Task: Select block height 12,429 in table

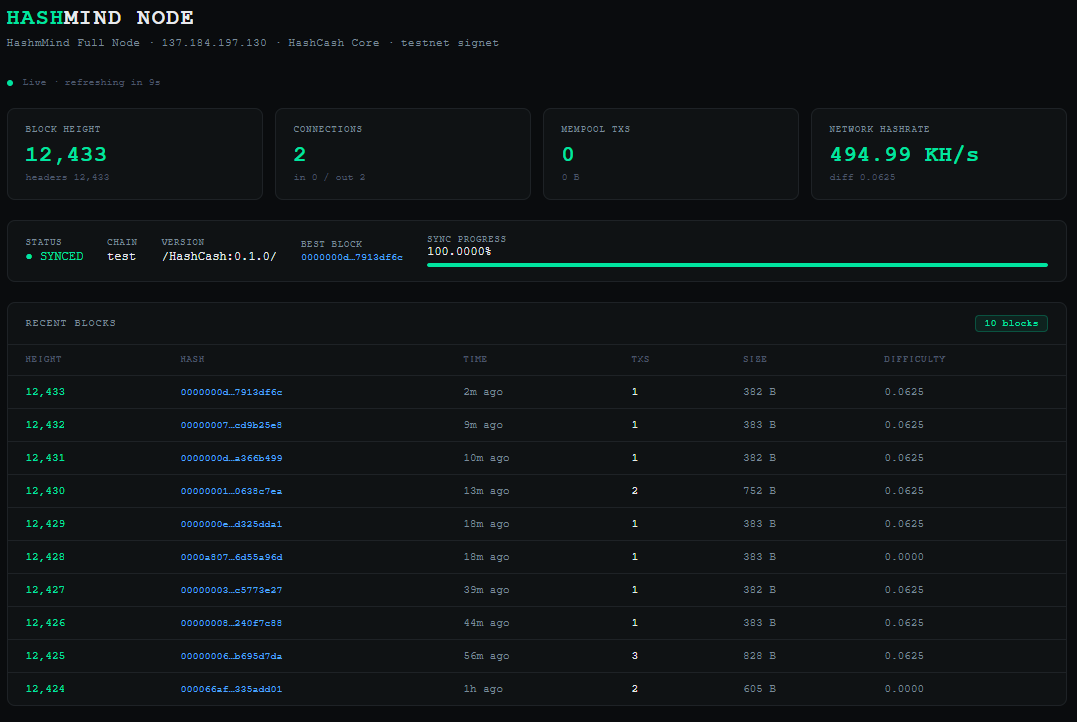Action: pos(45,524)
